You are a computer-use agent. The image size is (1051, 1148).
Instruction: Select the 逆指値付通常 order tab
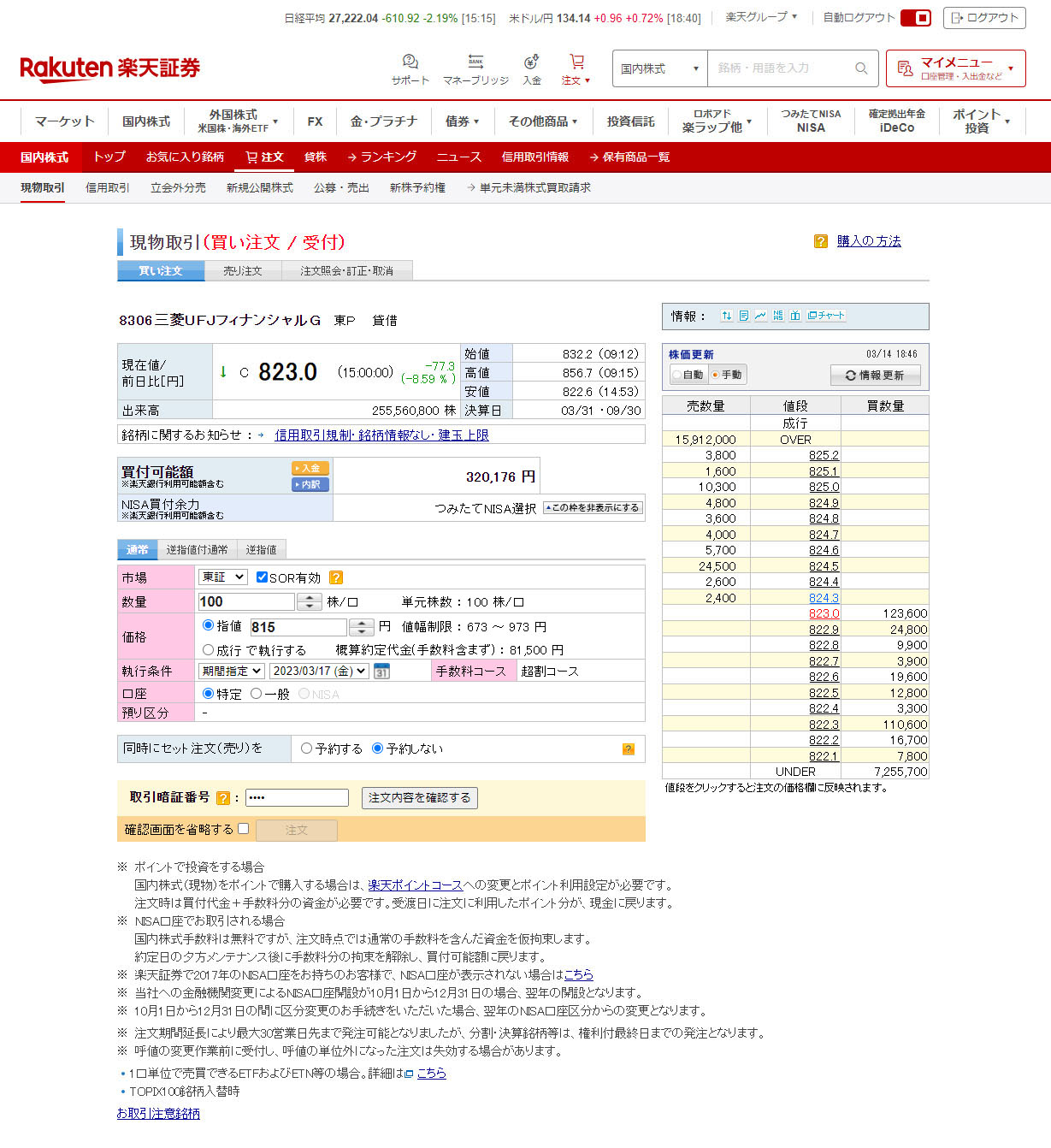click(x=197, y=550)
